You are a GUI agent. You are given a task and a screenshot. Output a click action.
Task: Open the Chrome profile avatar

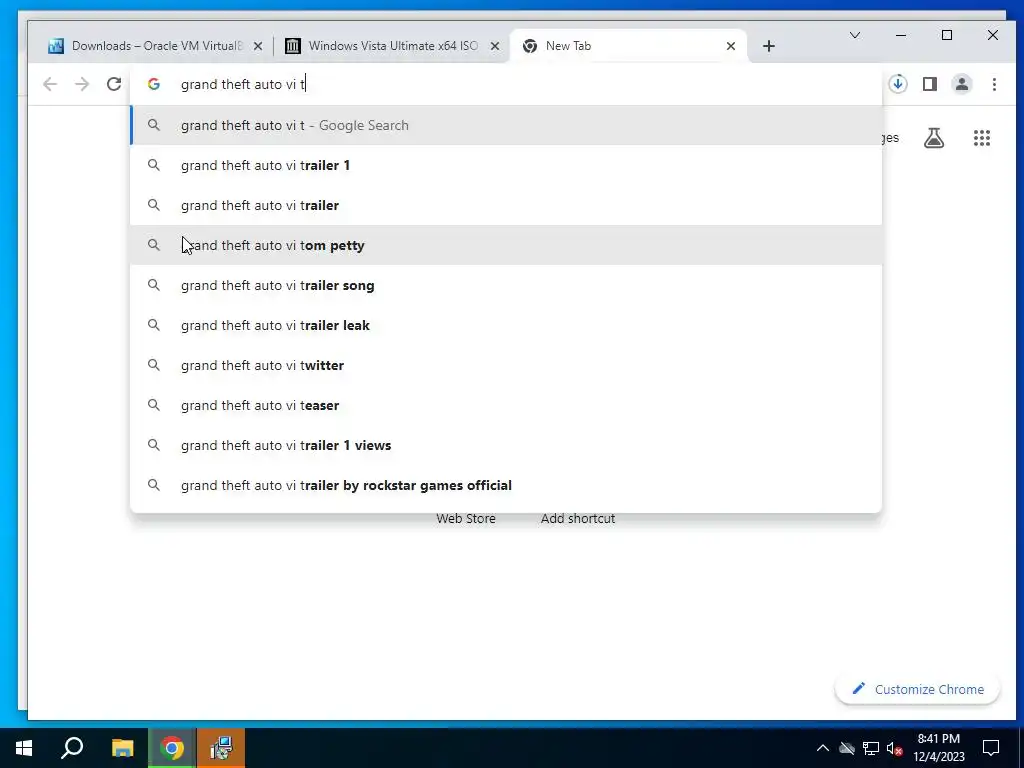click(962, 84)
